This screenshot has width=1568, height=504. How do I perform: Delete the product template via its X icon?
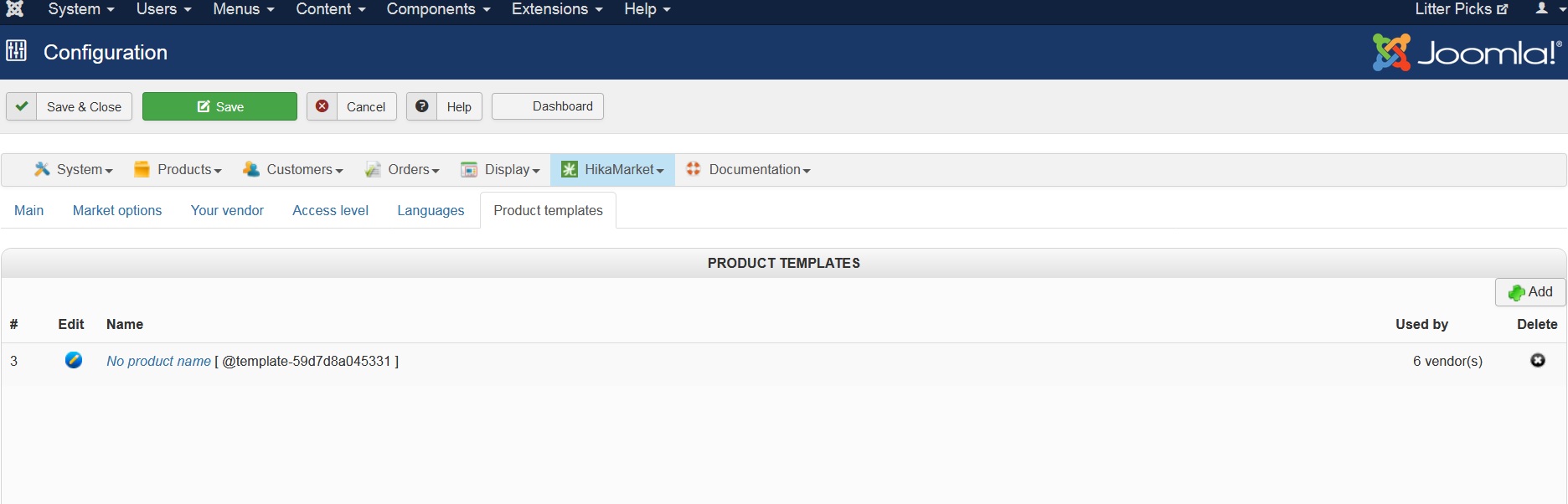click(x=1537, y=360)
